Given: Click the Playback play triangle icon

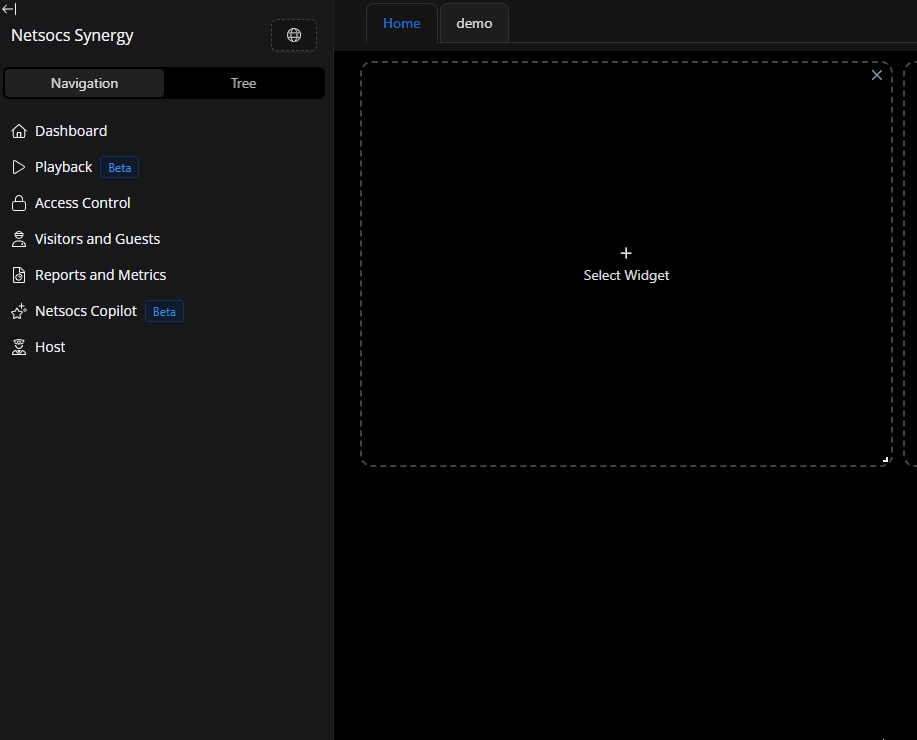Looking at the screenshot, I should [18, 167].
